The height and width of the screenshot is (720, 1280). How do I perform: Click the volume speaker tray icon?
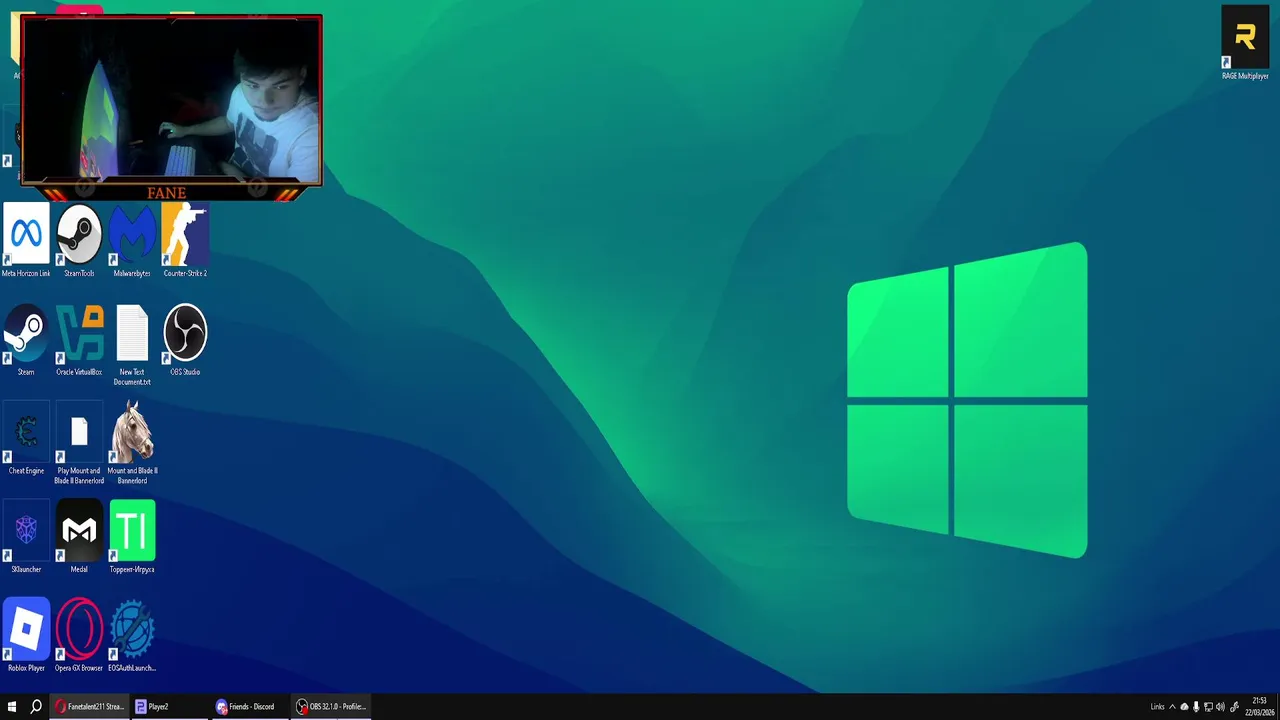[x=1220, y=707]
